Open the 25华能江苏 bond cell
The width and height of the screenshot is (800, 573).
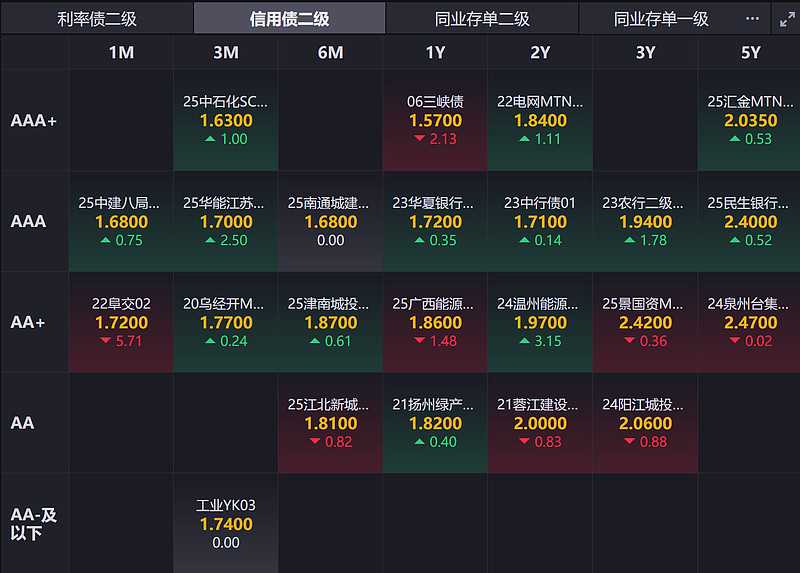click(226, 221)
